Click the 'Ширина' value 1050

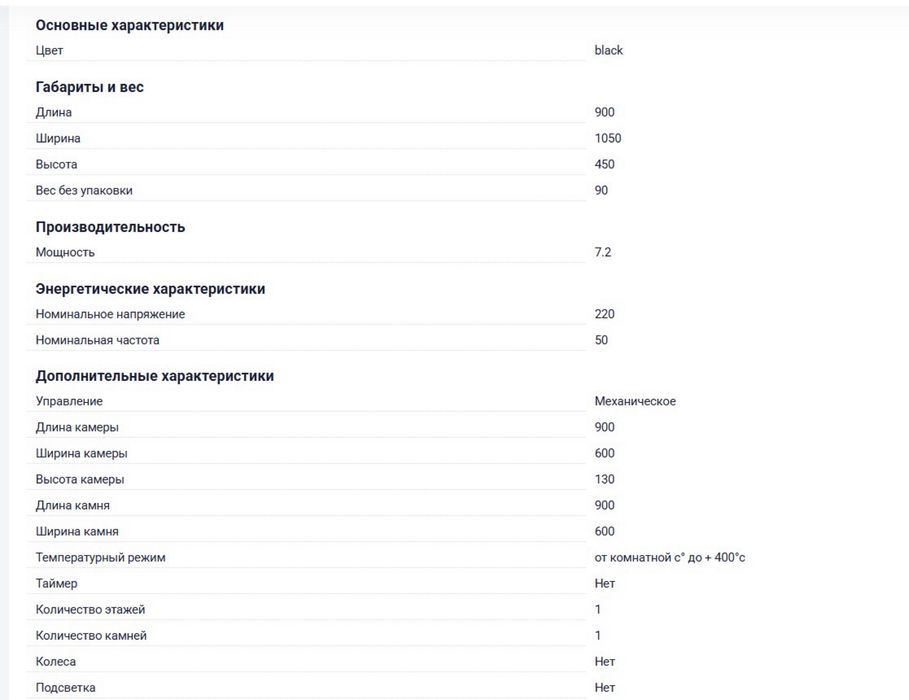(x=607, y=138)
